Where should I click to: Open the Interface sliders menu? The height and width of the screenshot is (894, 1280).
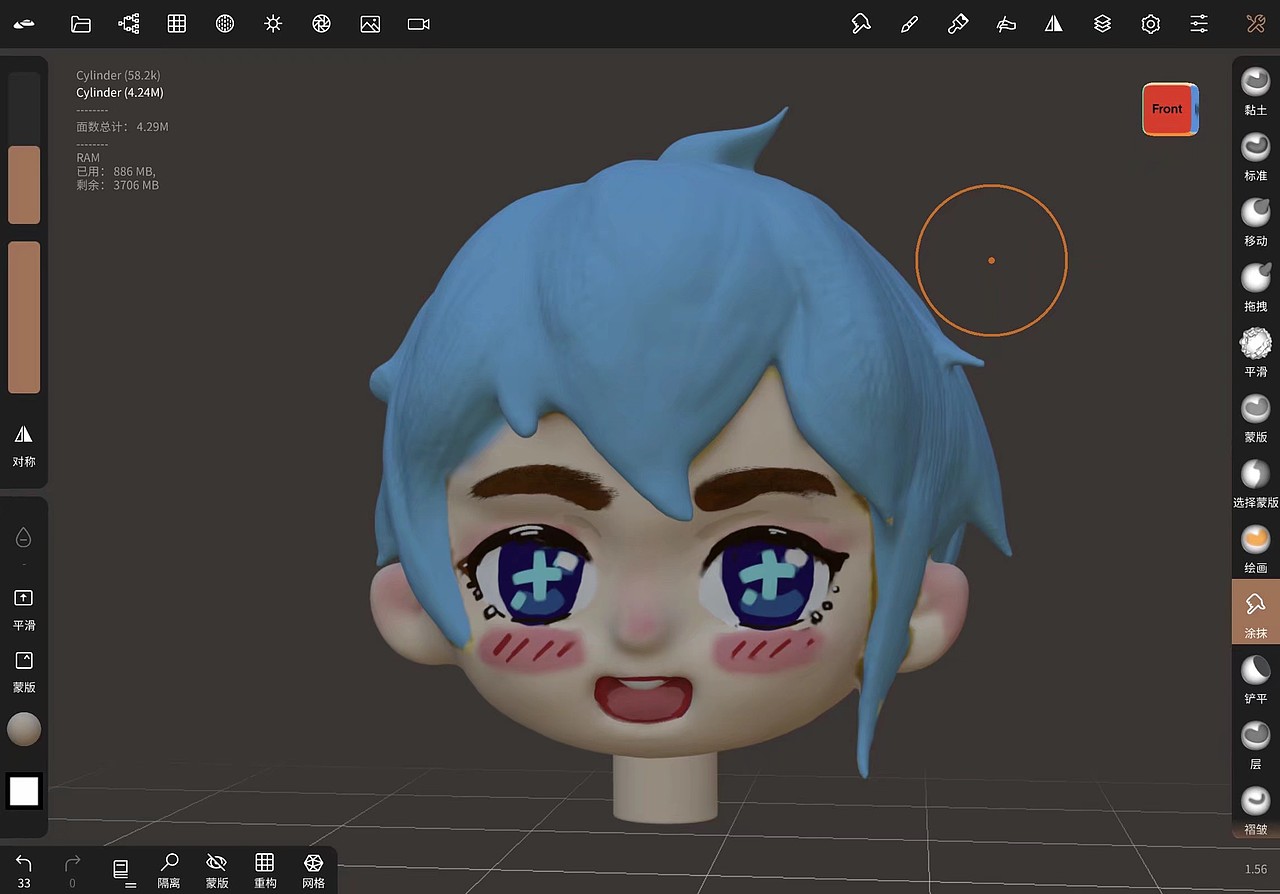point(1199,24)
